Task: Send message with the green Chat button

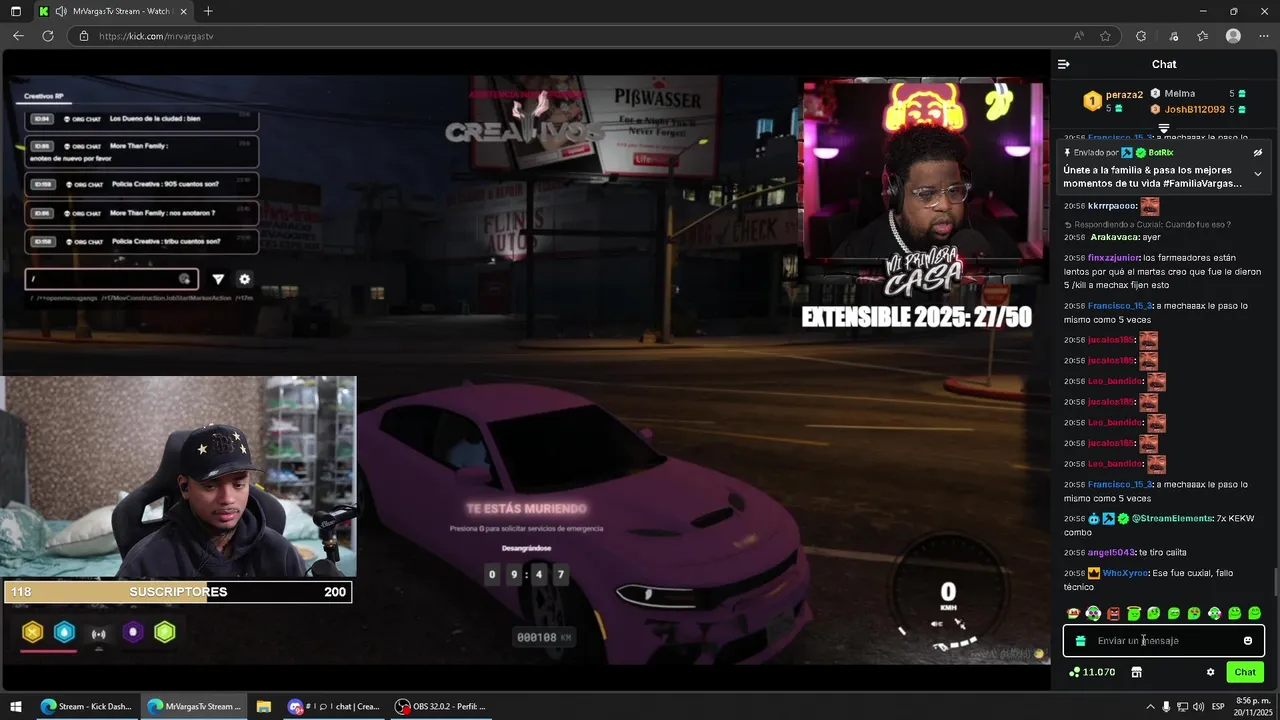Action: coord(1245,672)
